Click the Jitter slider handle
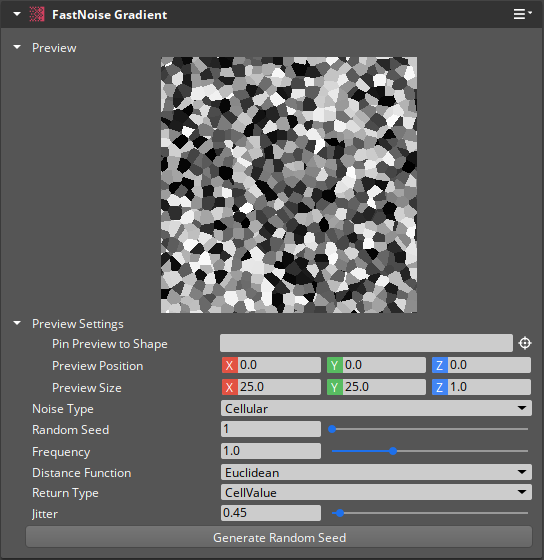544x560 pixels. coord(340,513)
